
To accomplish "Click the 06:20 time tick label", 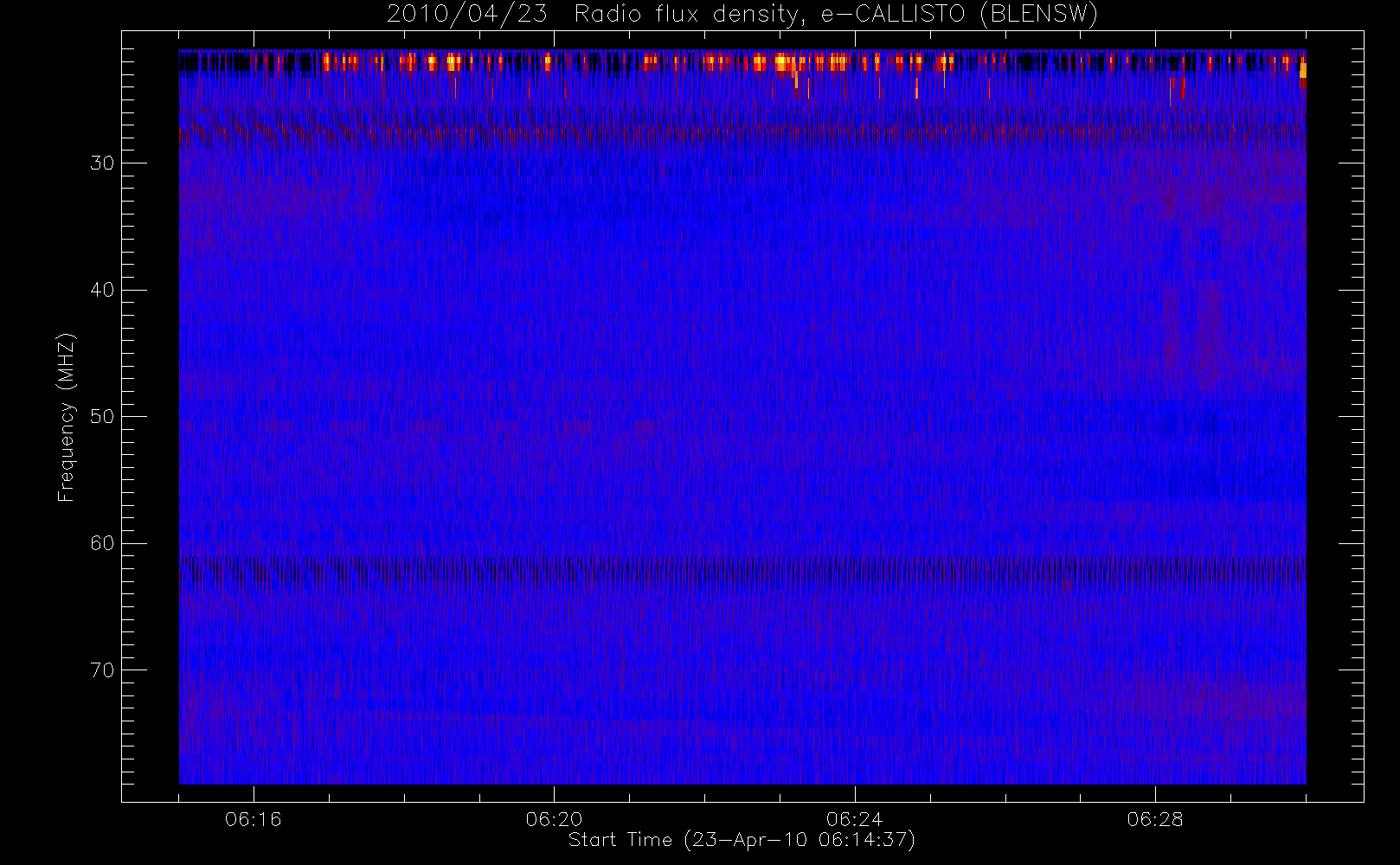I will point(554,819).
